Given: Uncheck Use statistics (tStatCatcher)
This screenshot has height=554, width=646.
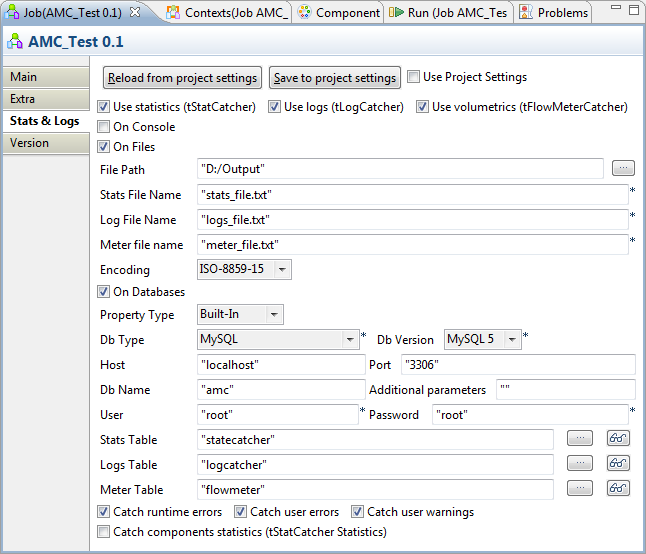Looking at the screenshot, I should tap(104, 107).
